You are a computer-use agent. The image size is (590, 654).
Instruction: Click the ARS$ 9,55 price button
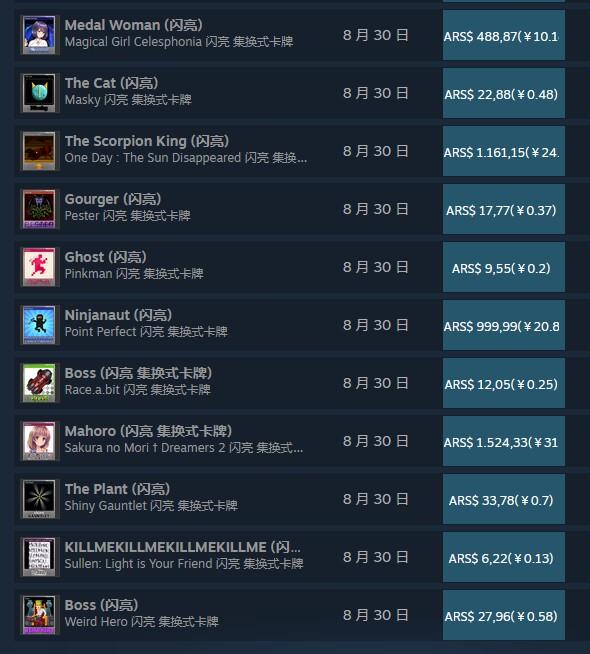(x=504, y=267)
